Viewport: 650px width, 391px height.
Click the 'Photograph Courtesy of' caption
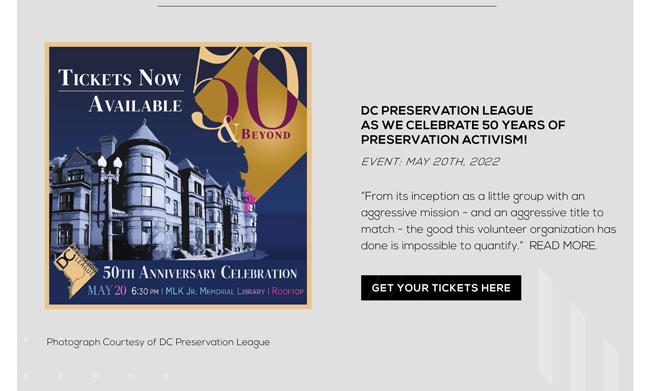coord(158,342)
